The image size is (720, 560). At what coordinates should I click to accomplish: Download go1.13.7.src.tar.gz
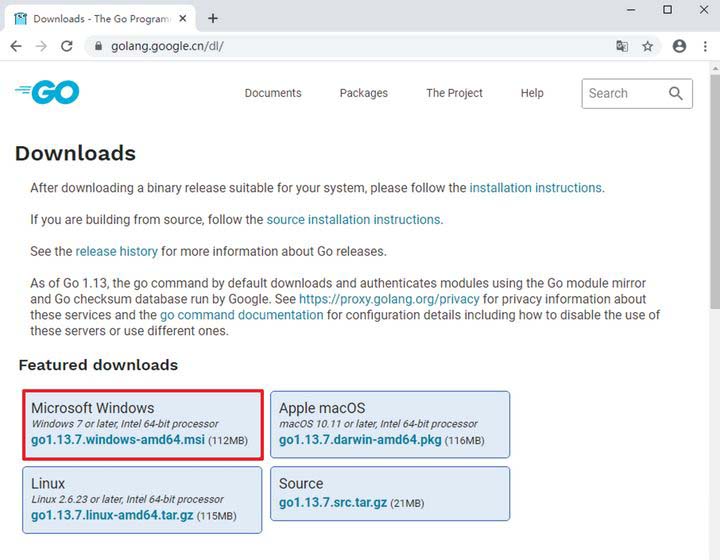[x=333, y=503]
